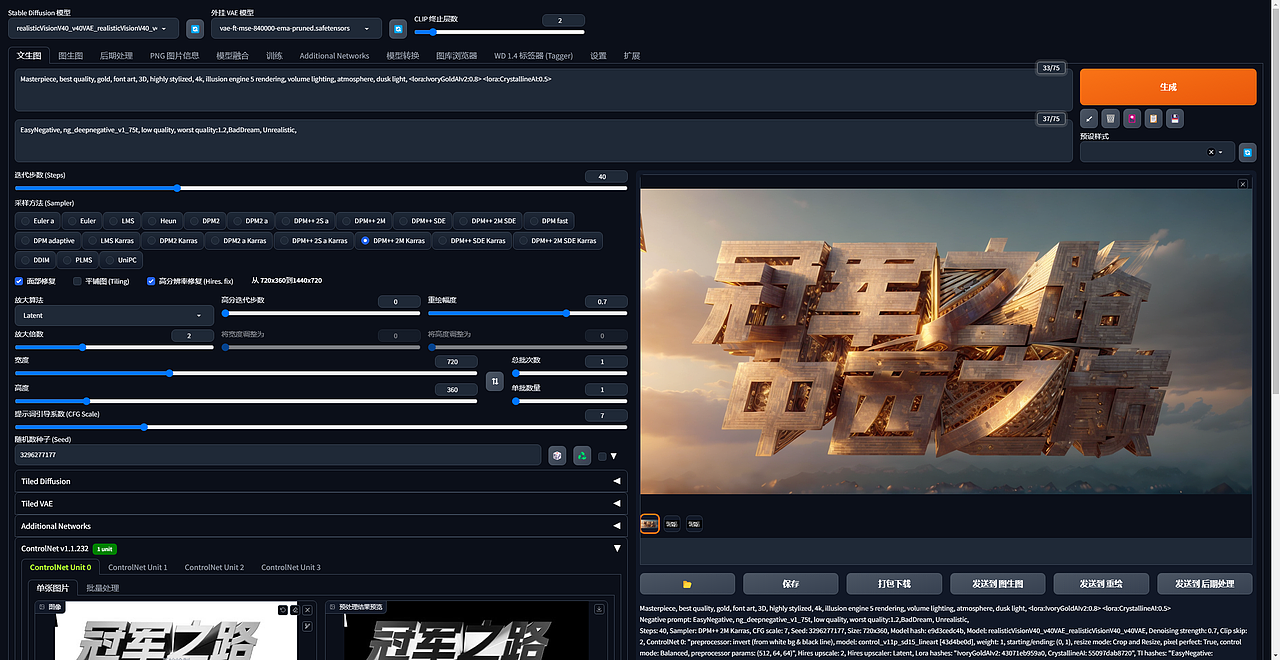The height and width of the screenshot is (660, 1280).
Task: Open the brush tool on the ControlNet image
Action: (307, 626)
